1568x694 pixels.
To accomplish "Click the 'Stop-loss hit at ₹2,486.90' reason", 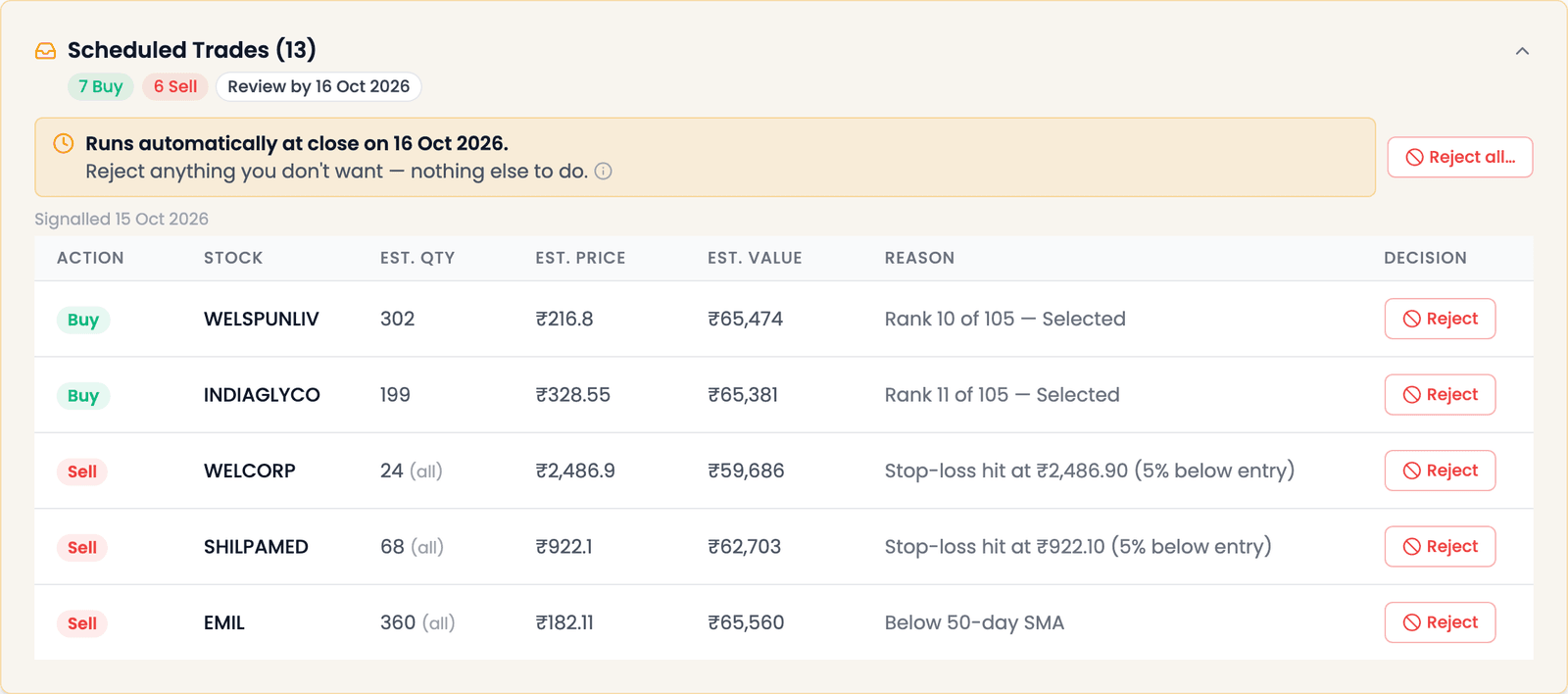I will [x=1090, y=471].
